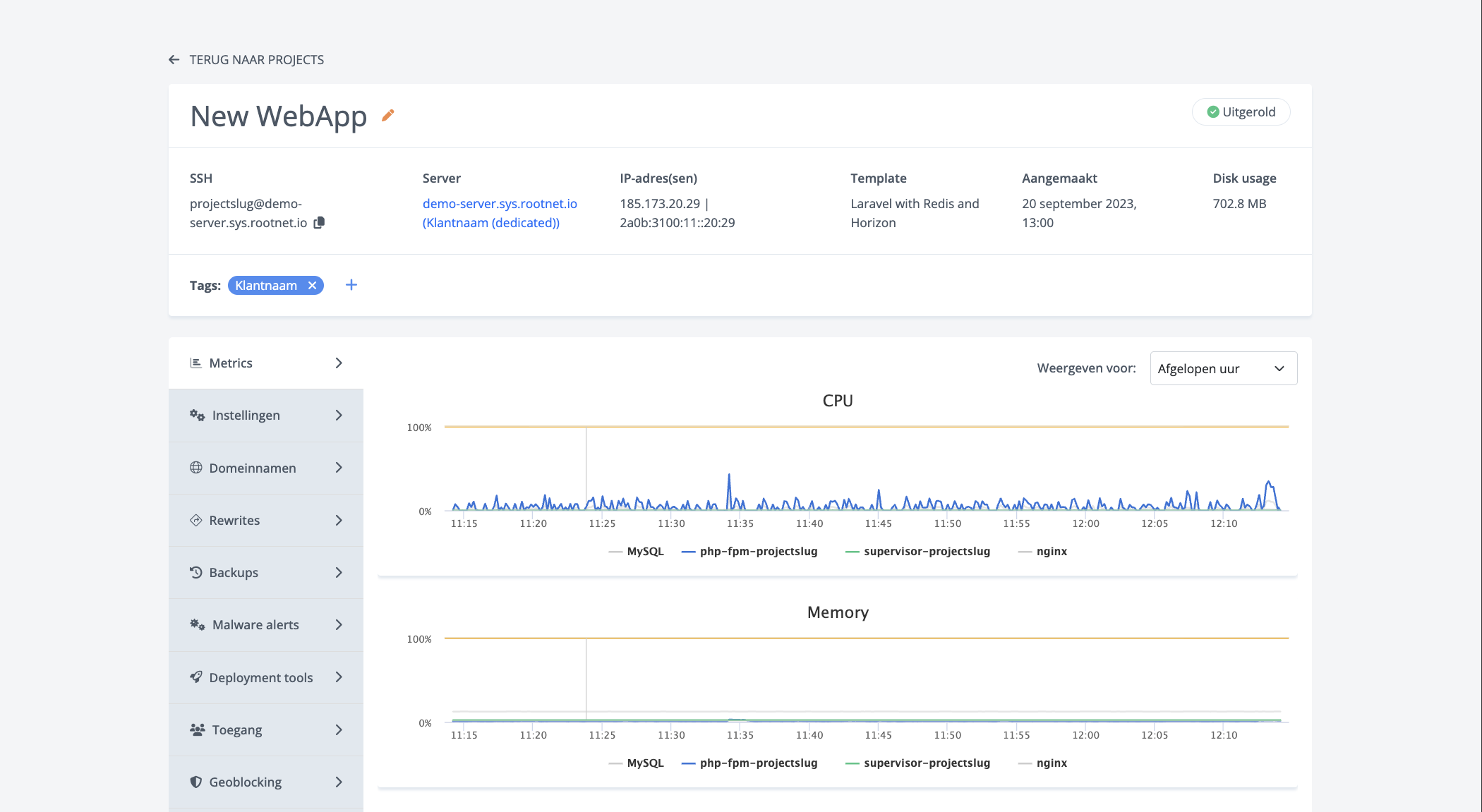Open the Afgelopen uur time range dropdown

(x=1223, y=368)
